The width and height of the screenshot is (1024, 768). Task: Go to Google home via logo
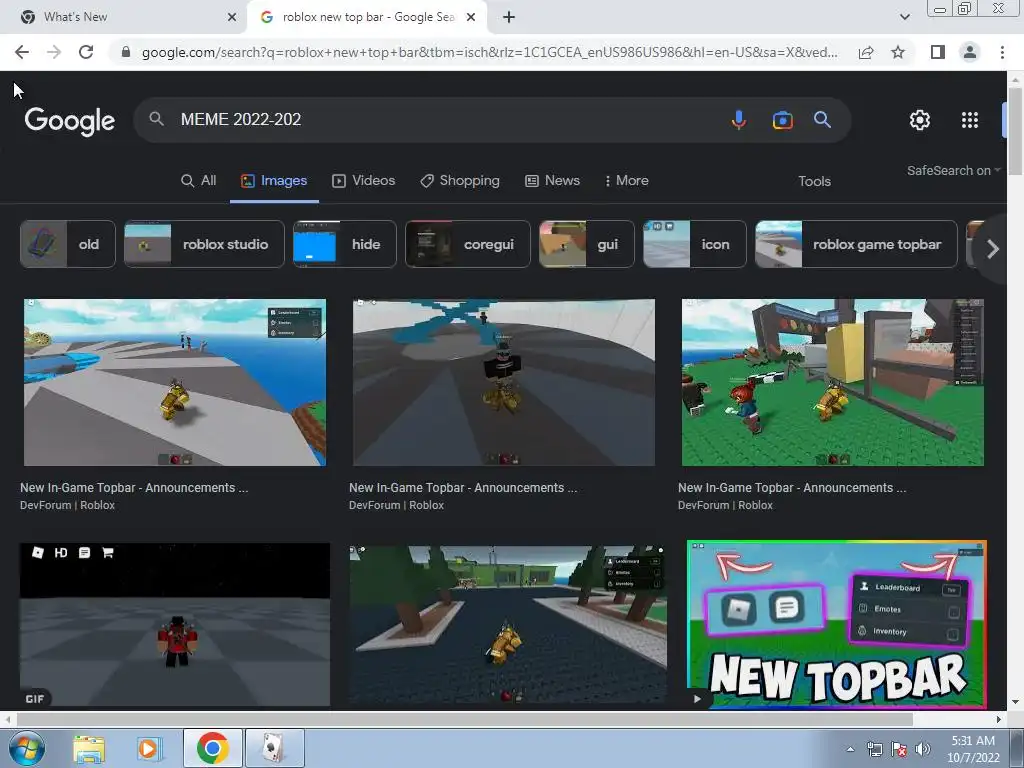tap(70, 121)
